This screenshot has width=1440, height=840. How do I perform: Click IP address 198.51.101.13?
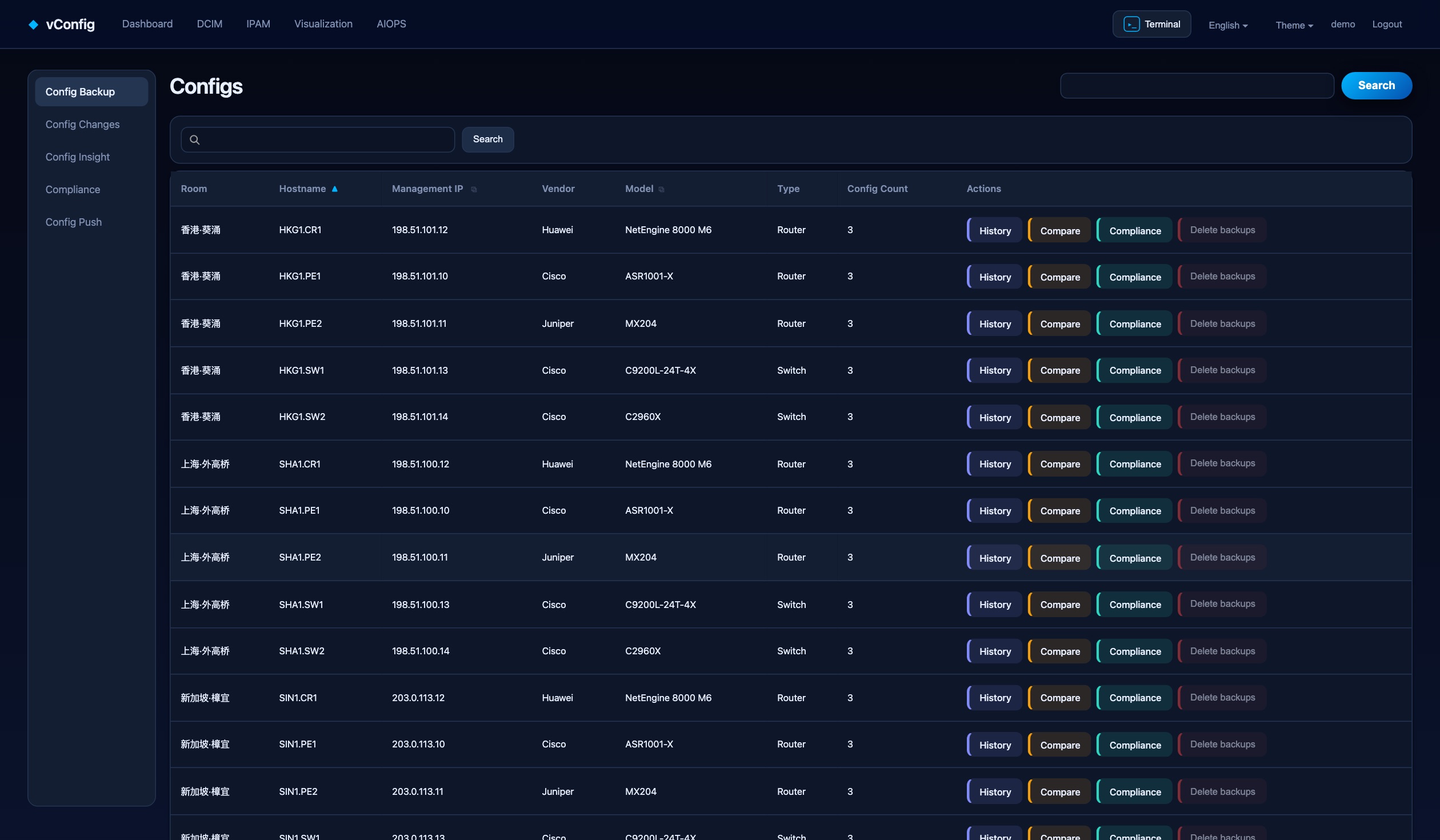420,370
